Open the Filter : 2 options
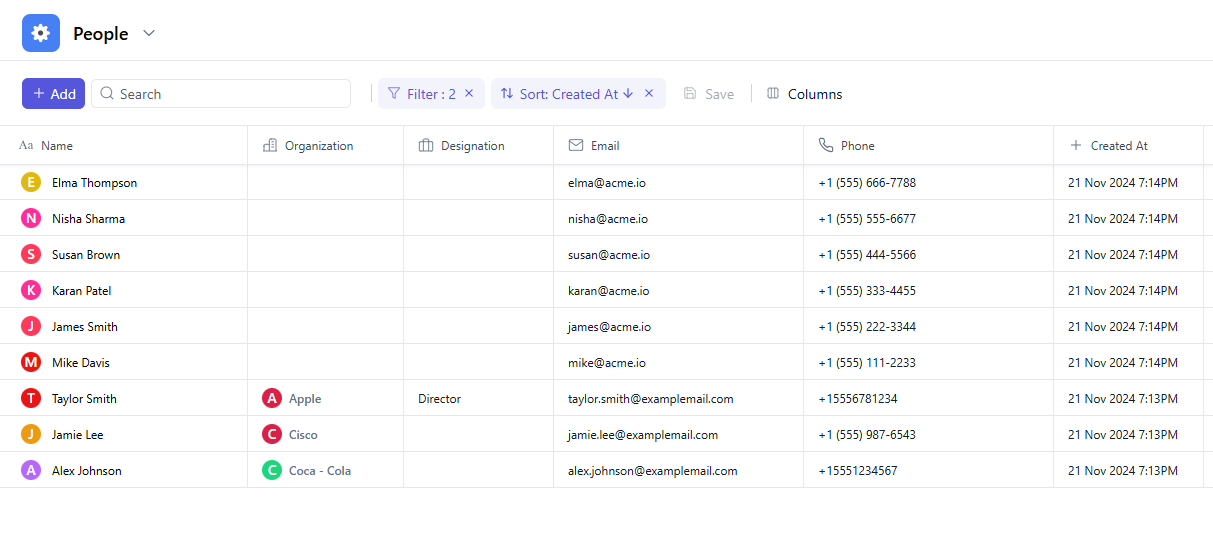The width and height of the screenshot is (1213, 553). 421,94
